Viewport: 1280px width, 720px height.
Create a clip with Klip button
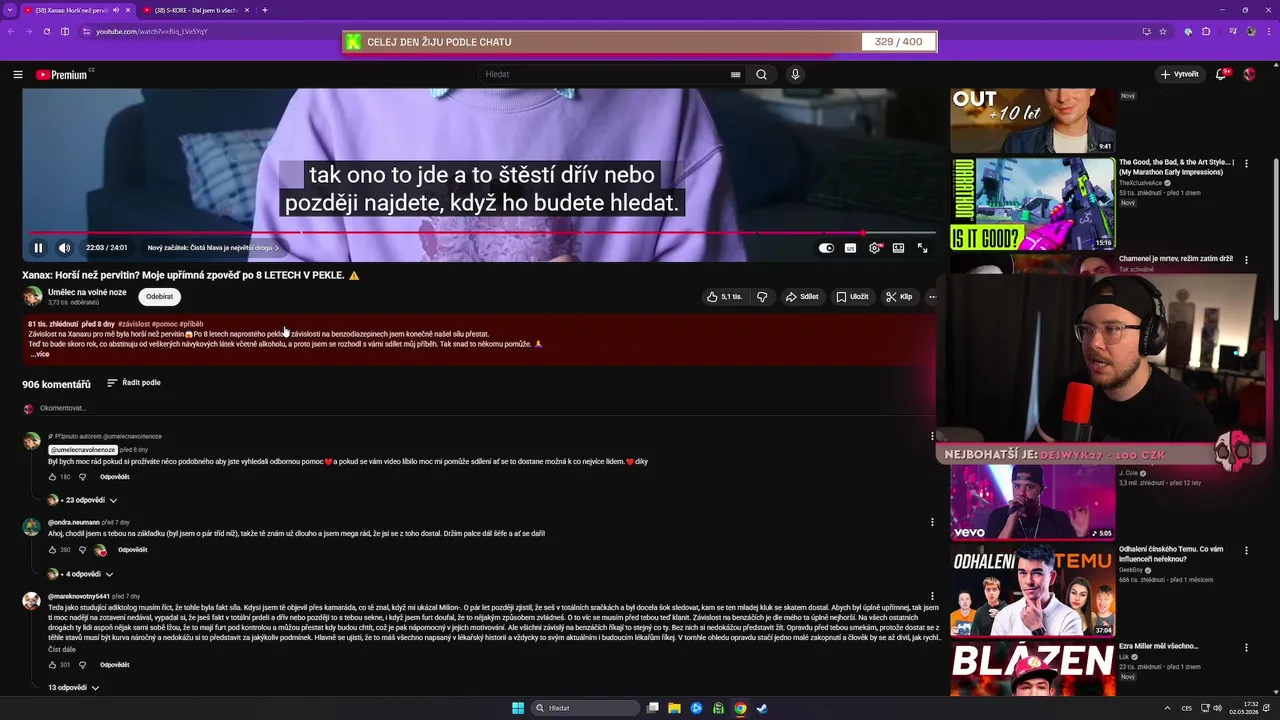899,297
